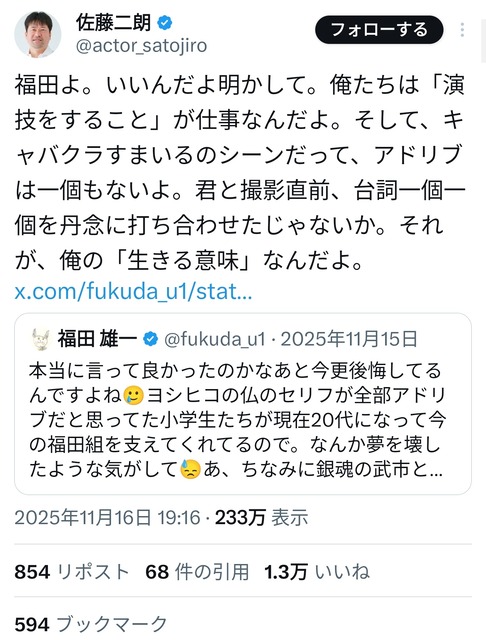This screenshot has width=486, height=640.
Task: Click the crying smile emoji in quoted post
Action: tap(133, 396)
